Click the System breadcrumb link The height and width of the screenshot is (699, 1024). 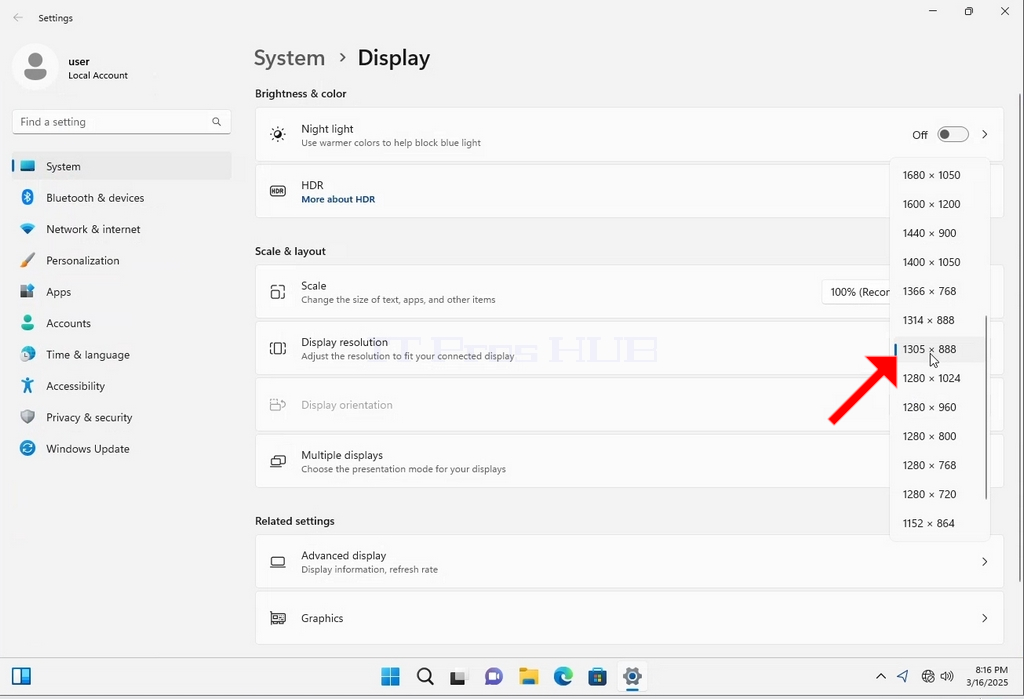[x=289, y=57]
